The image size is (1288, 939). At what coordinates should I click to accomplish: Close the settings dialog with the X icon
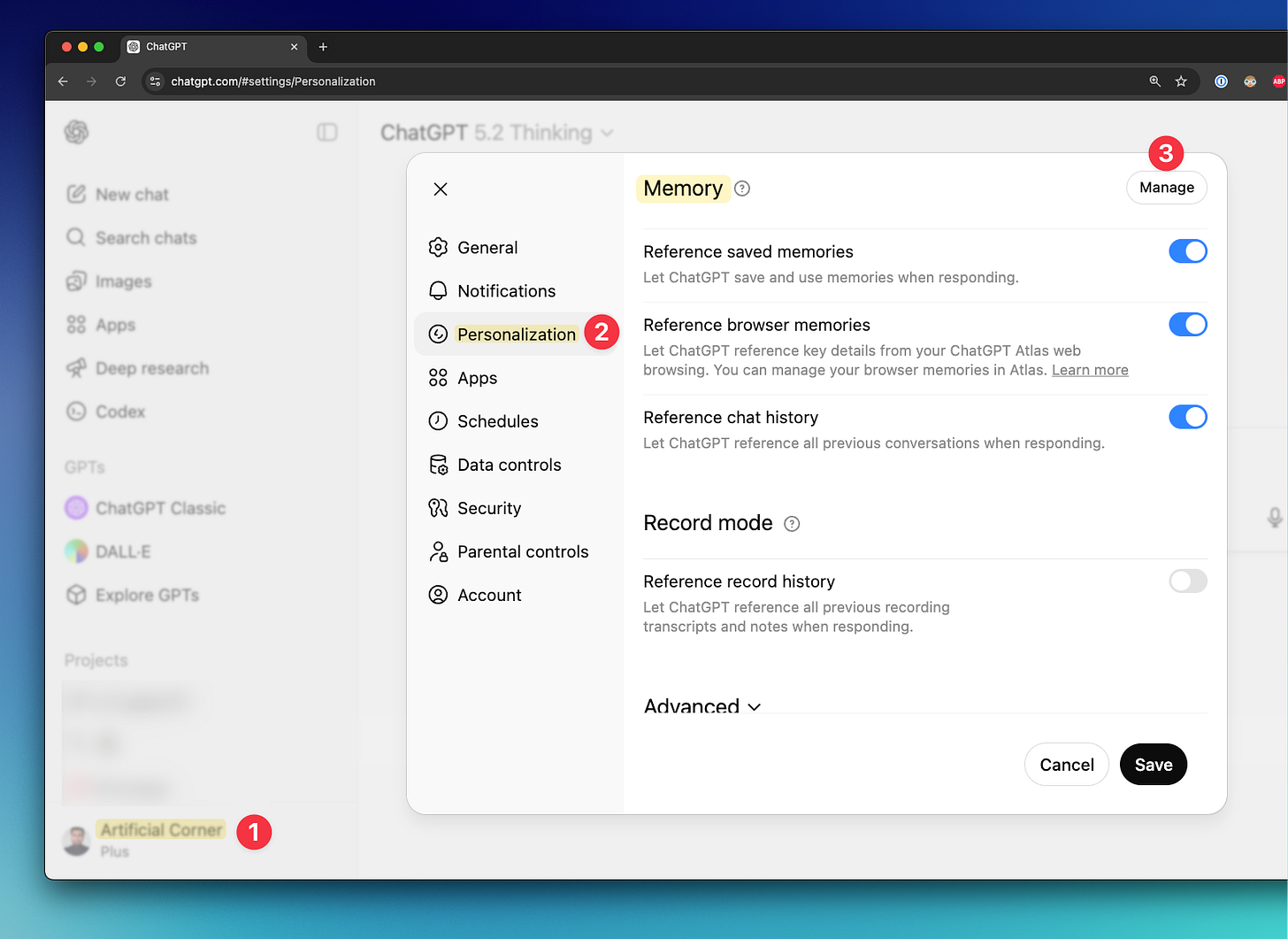tap(441, 189)
